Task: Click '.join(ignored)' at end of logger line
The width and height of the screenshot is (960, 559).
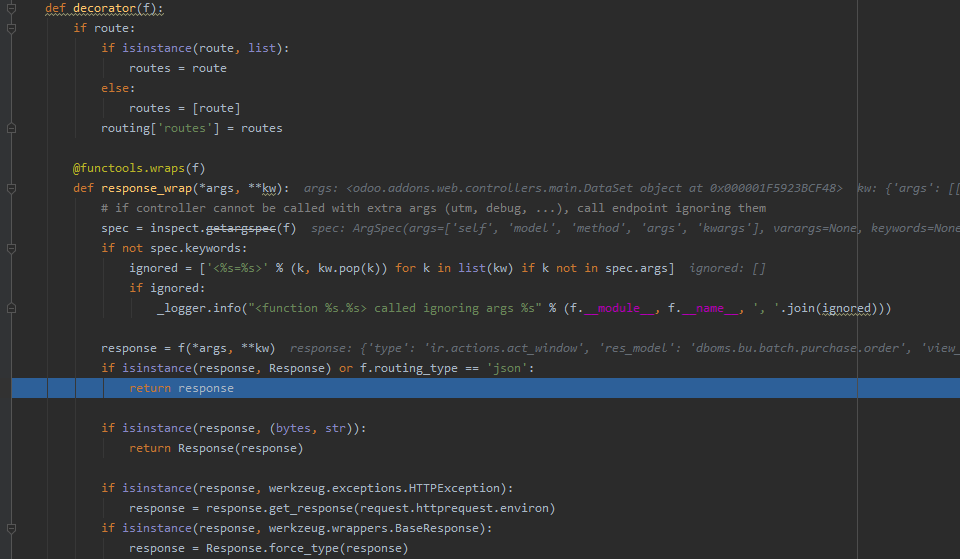Action: [x=833, y=308]
